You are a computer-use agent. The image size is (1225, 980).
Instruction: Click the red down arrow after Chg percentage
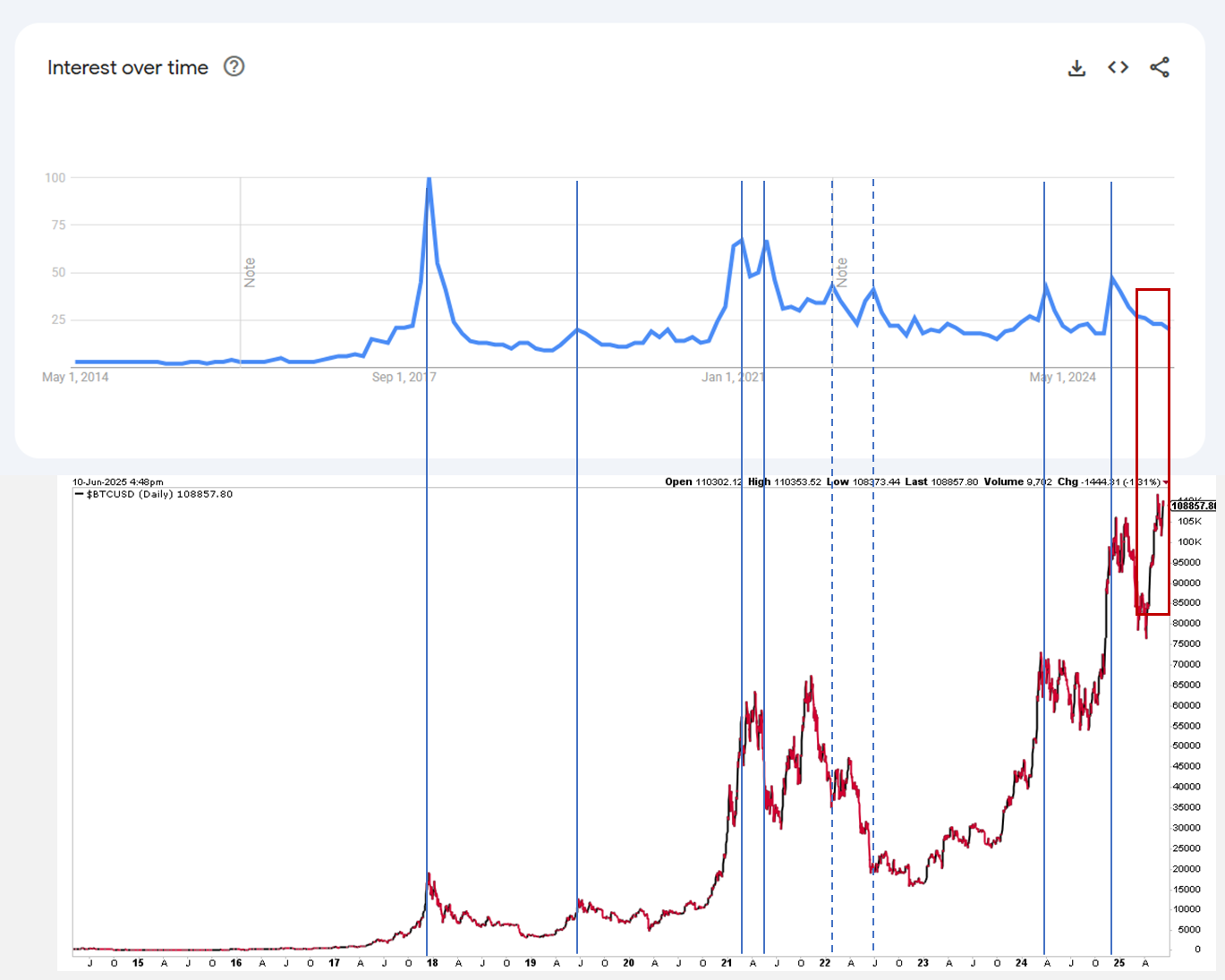tap(1165, 482)
